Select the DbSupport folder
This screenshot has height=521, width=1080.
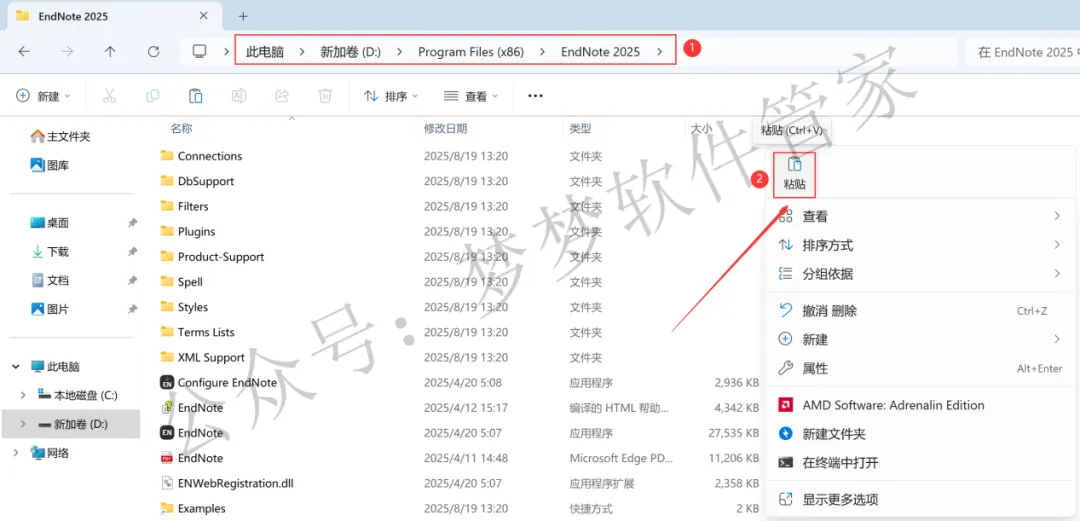(x=205, y=181)
